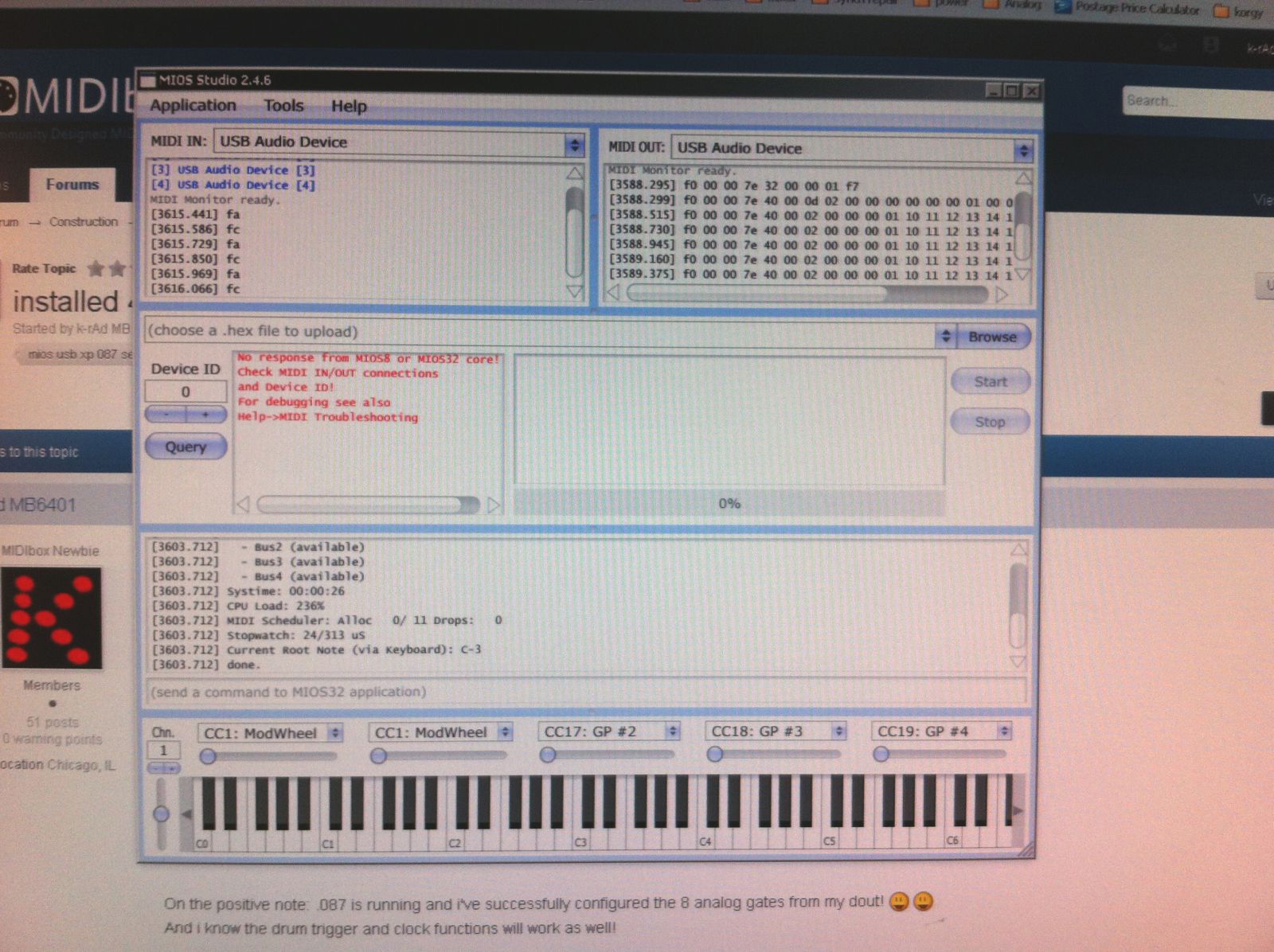Expand the MIDI IN device dropdown
1274x952 pixels.
(x=573, y=145)
